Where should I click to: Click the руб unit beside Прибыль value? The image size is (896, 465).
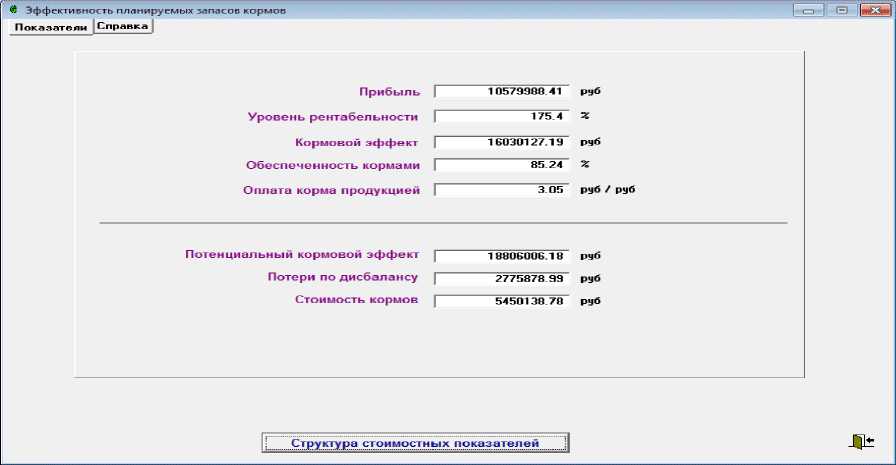tap(590, 91)
